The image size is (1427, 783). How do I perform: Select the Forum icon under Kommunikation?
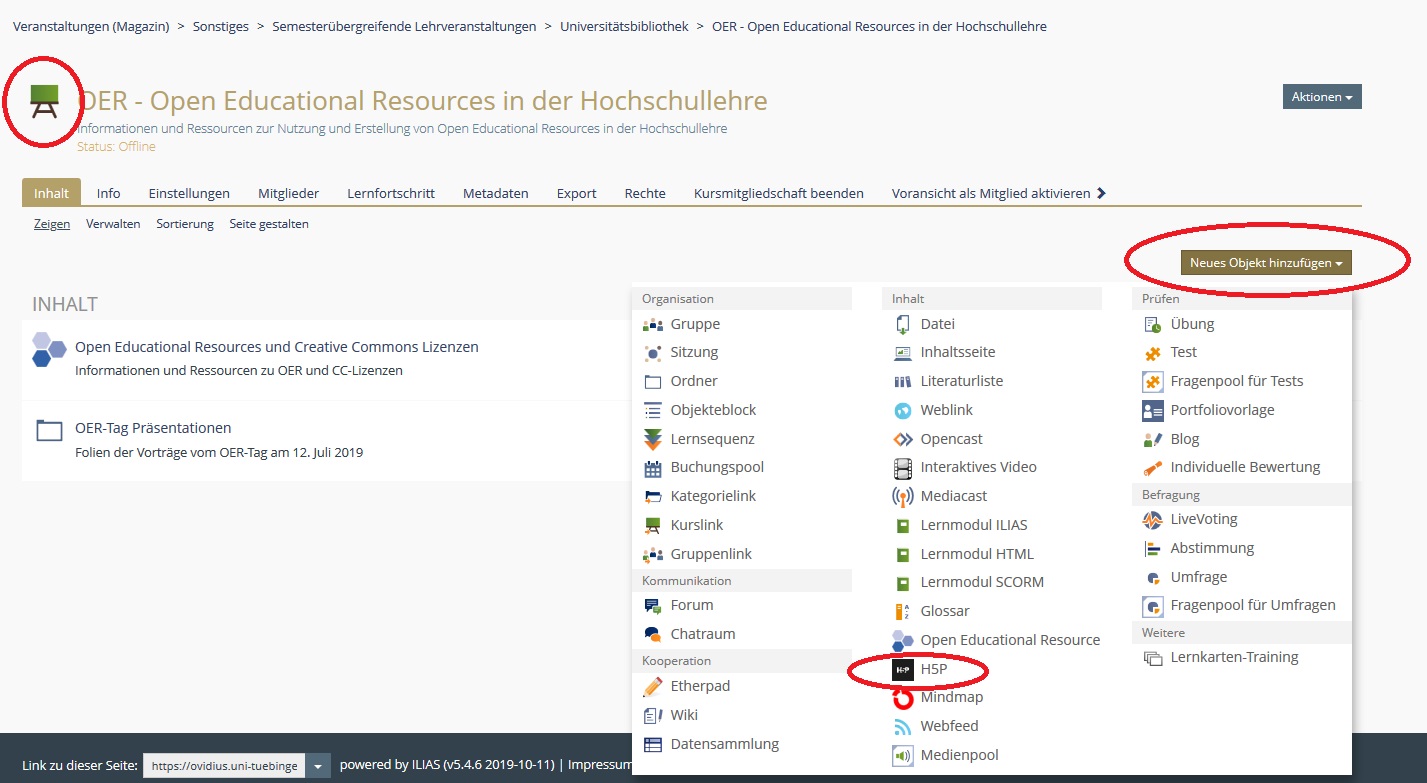pyautogui.click(x=653, y=606)
